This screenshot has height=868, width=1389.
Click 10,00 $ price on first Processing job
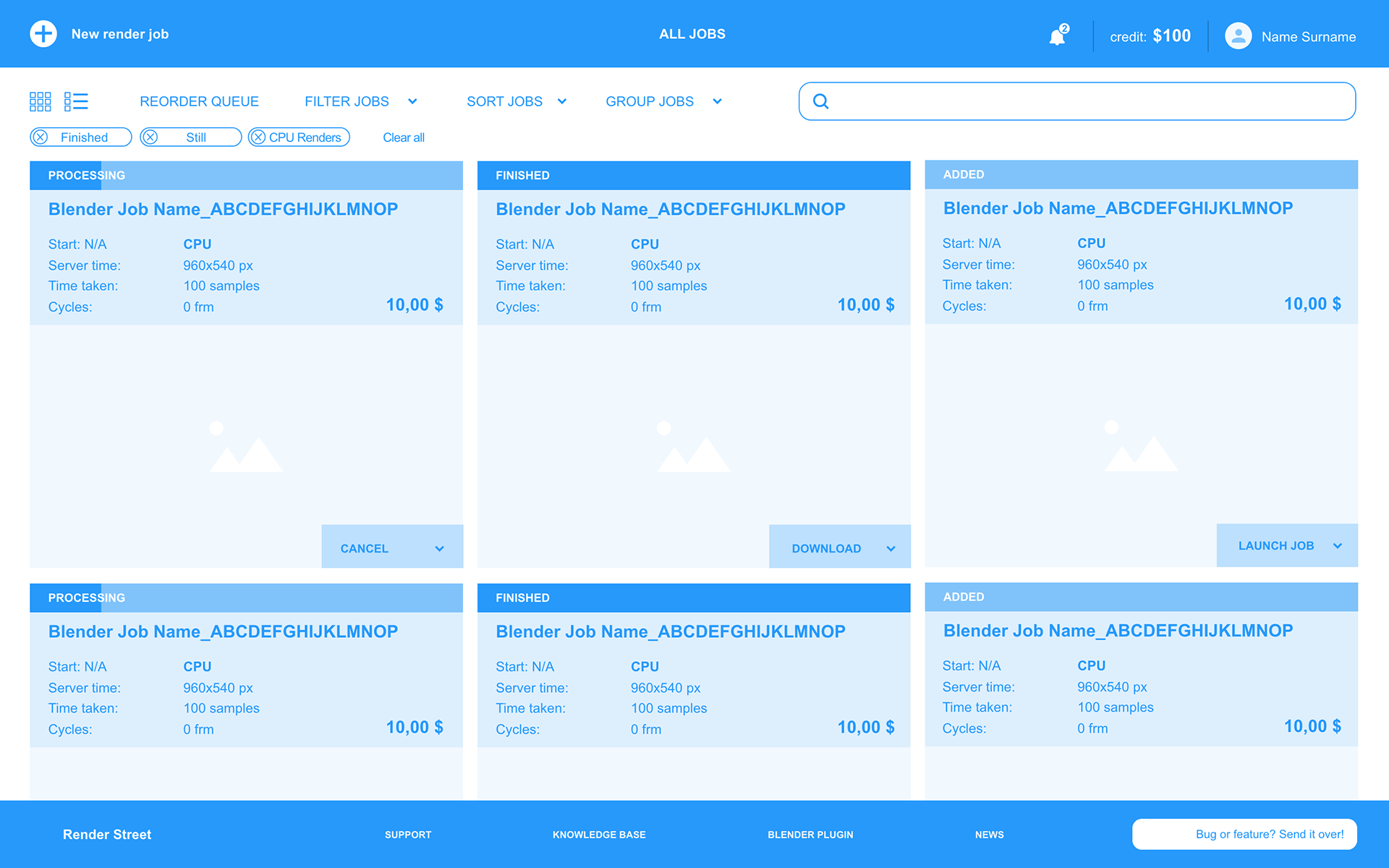click(x=415, y=305)
